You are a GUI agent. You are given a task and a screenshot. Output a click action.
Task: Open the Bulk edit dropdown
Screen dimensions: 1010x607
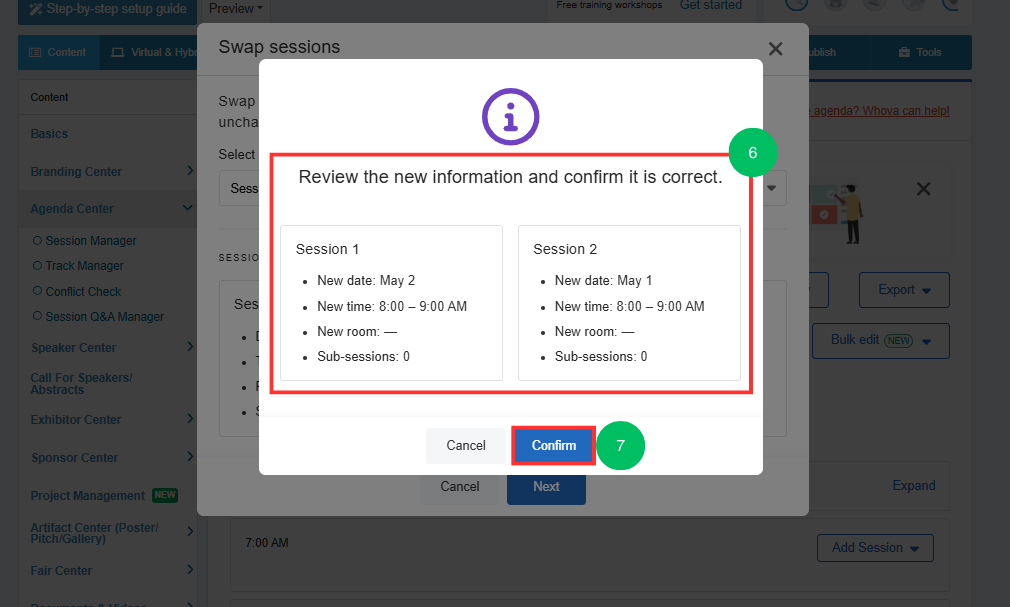pyautogui.click(x=881, y=340)
